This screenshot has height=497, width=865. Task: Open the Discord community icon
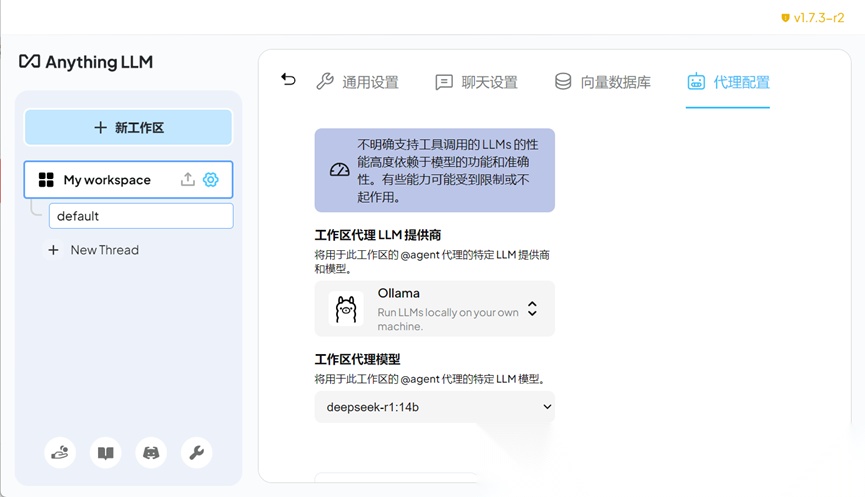(151, 453)
